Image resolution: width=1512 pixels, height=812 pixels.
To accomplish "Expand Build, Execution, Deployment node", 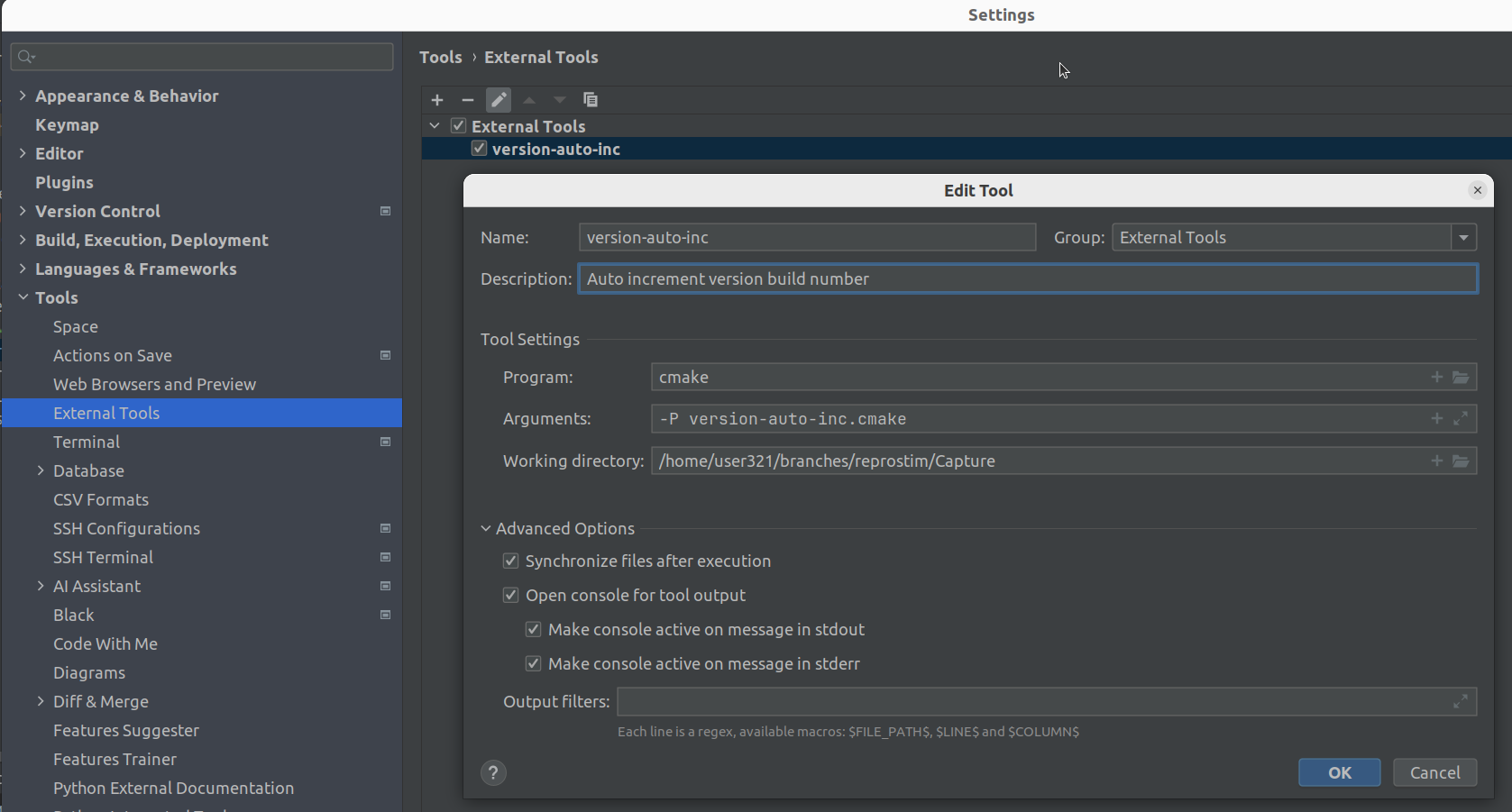I will [23, 240].
